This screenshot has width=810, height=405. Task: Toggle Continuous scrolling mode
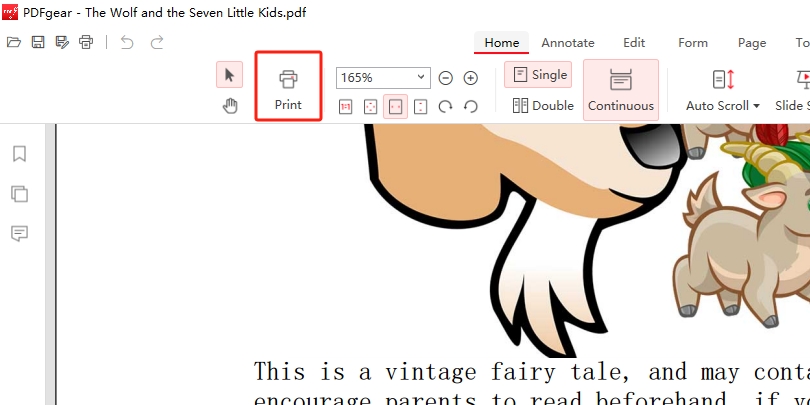point(621,90)
